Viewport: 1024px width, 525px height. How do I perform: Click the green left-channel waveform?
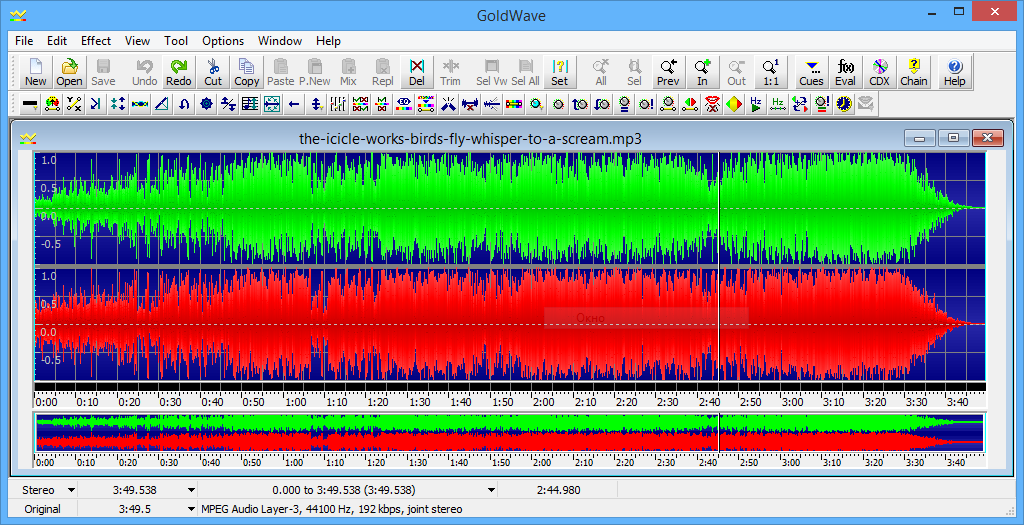509,208
